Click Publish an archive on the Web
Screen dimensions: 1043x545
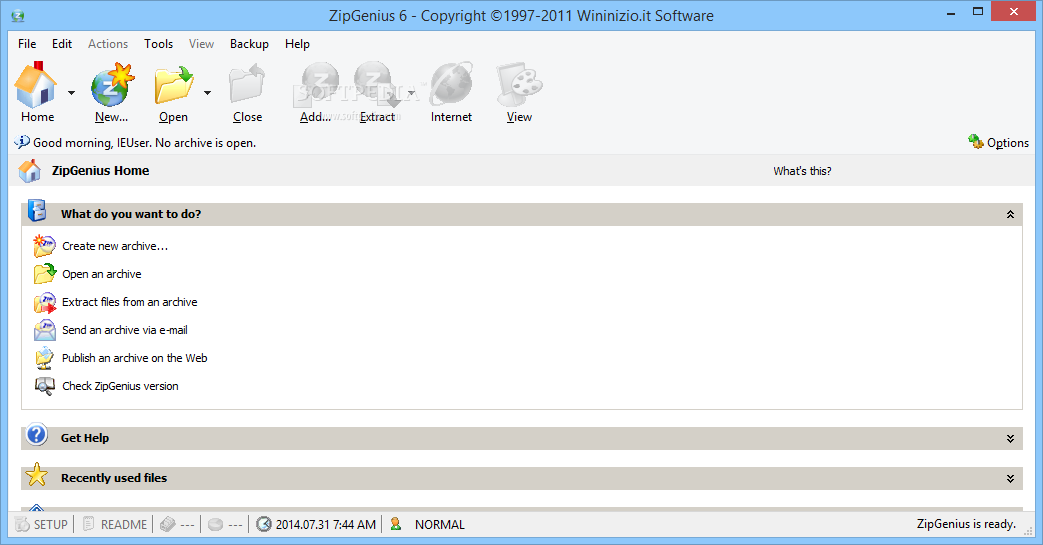point(135,358)
